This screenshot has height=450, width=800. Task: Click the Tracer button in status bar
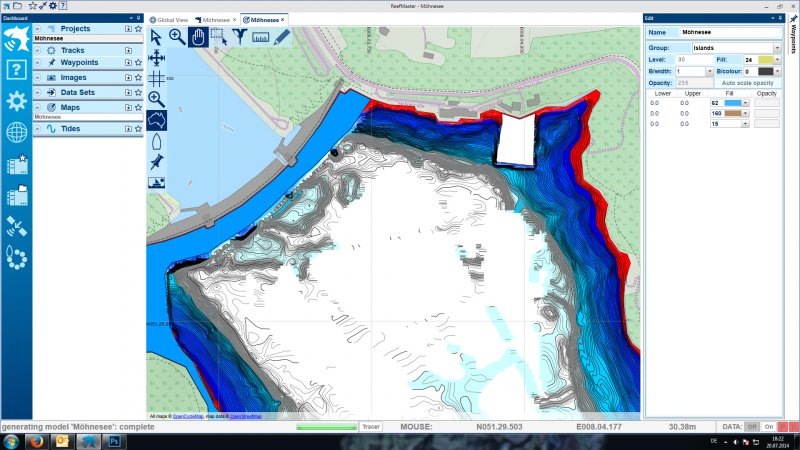(371, 426)
